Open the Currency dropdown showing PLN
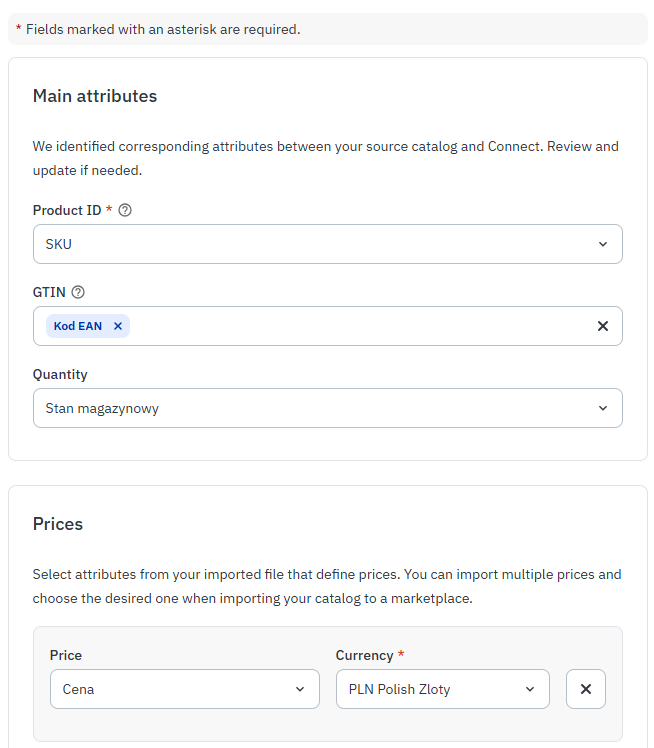Screen dimensions: 654x748 pyautogui.click(x=430, y=689)
